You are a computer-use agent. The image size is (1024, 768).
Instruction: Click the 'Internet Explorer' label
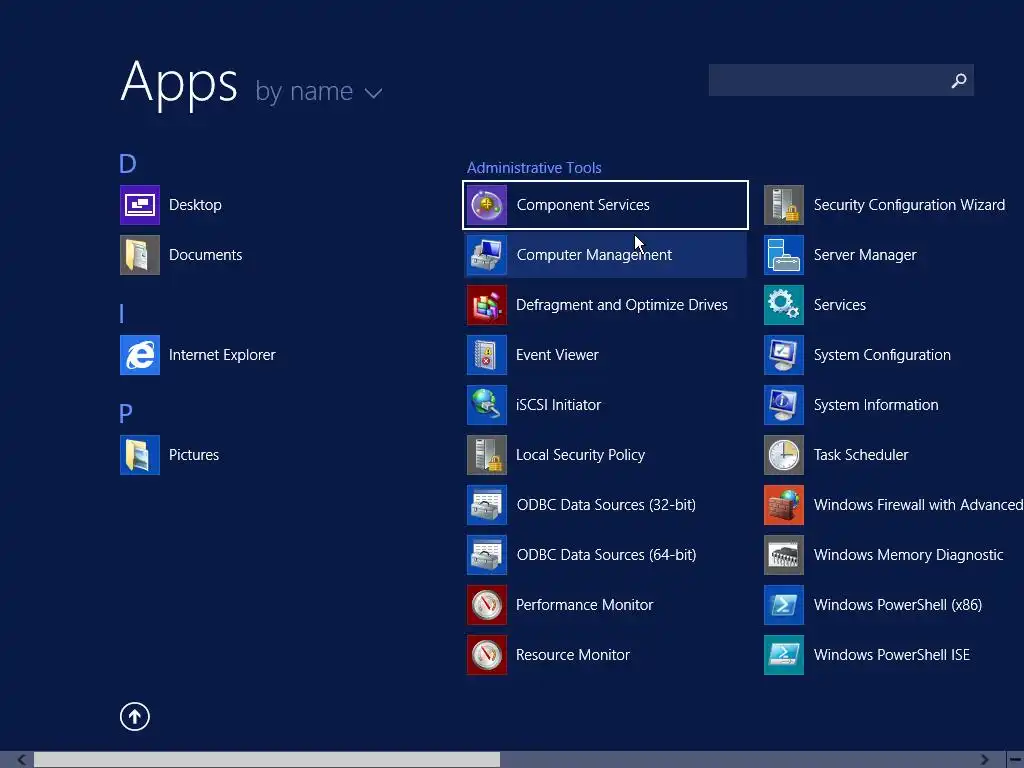[222, 355]
